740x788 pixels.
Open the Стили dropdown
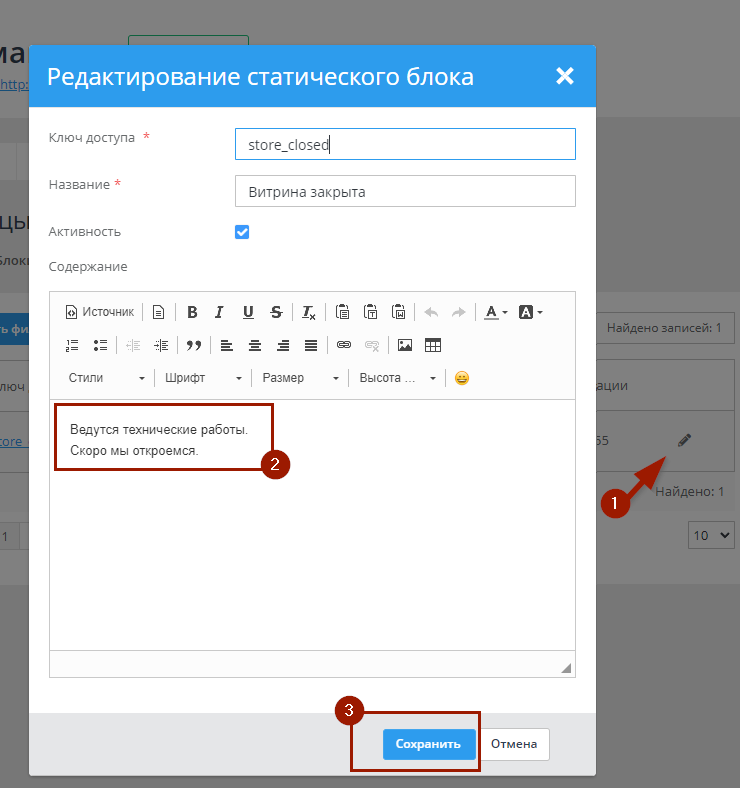[x=106, y=378]
